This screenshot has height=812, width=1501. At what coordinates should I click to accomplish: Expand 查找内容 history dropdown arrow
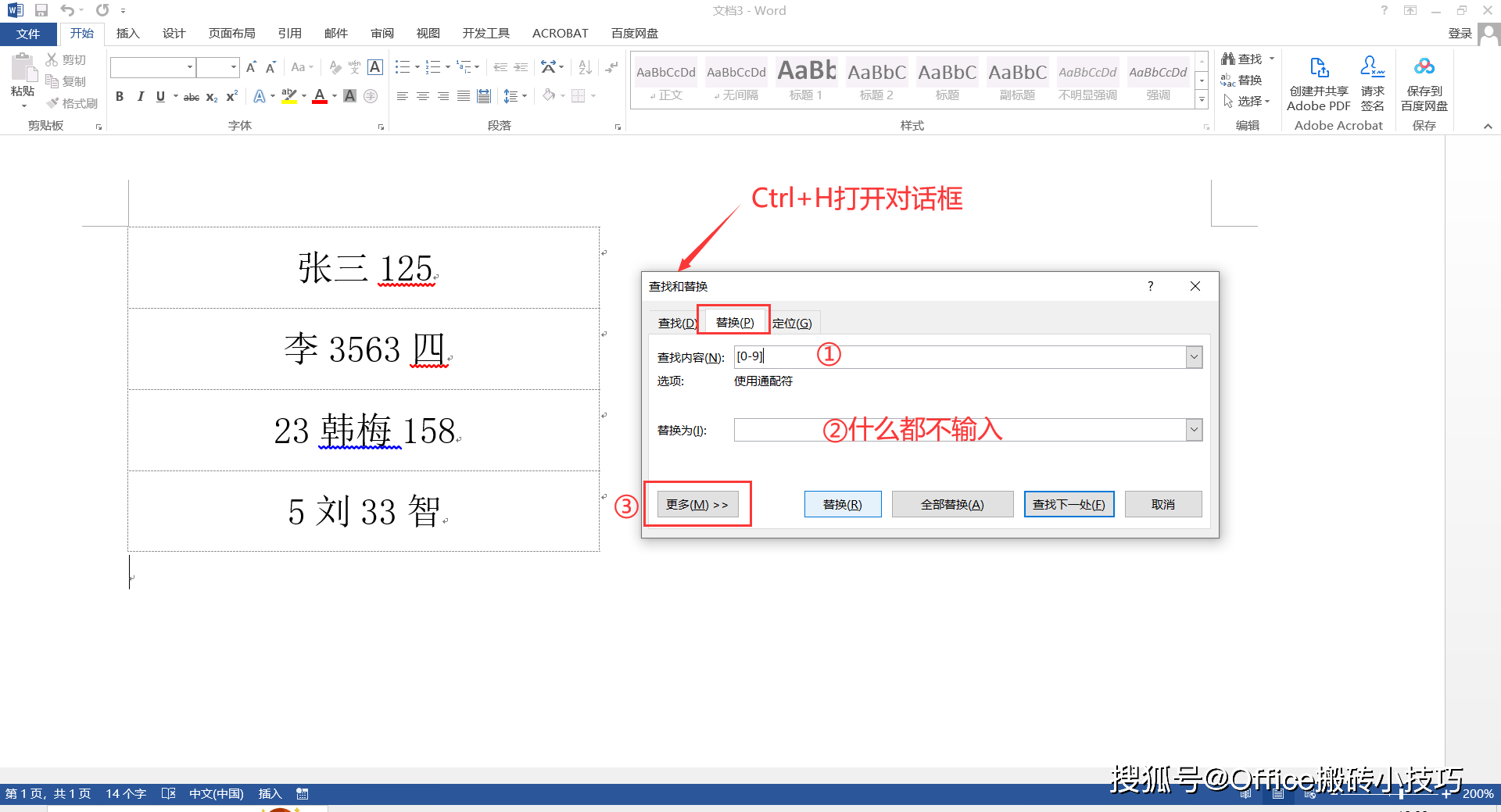pyautogui.click(x=1194, y=357)
